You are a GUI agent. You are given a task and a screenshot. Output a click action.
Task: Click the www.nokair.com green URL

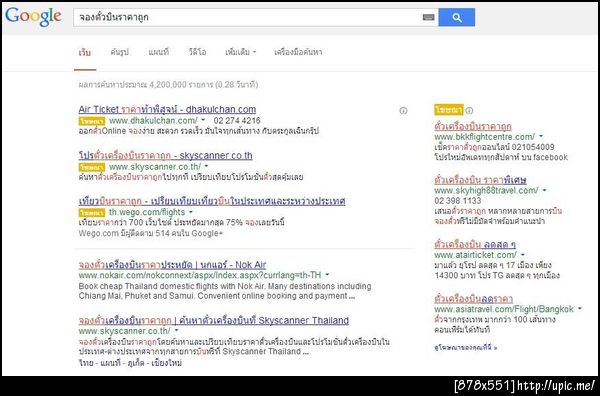(200, 275)
